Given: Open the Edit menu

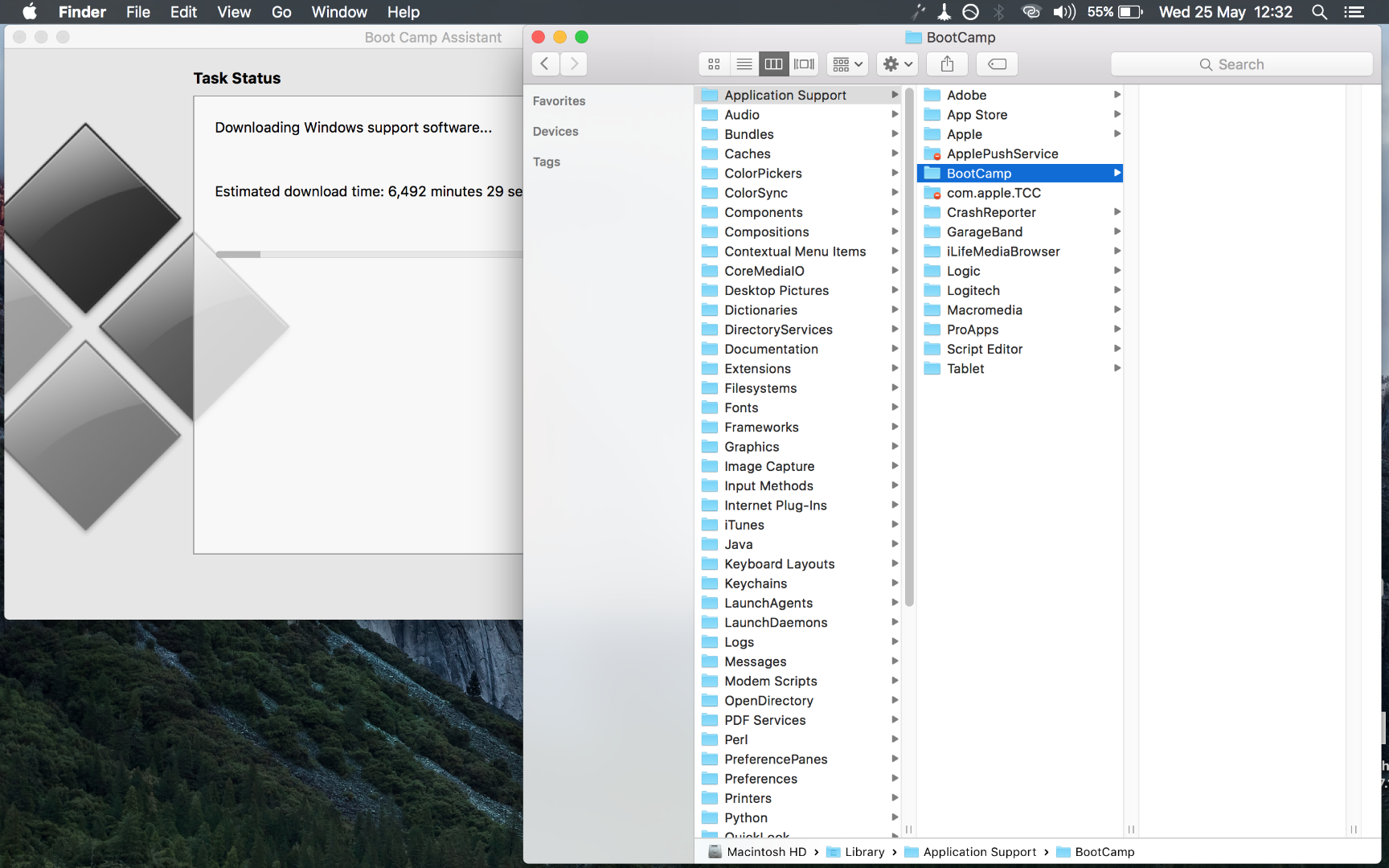Looking at the screenshot, I should pyautogui.click(x=183, y=12).
